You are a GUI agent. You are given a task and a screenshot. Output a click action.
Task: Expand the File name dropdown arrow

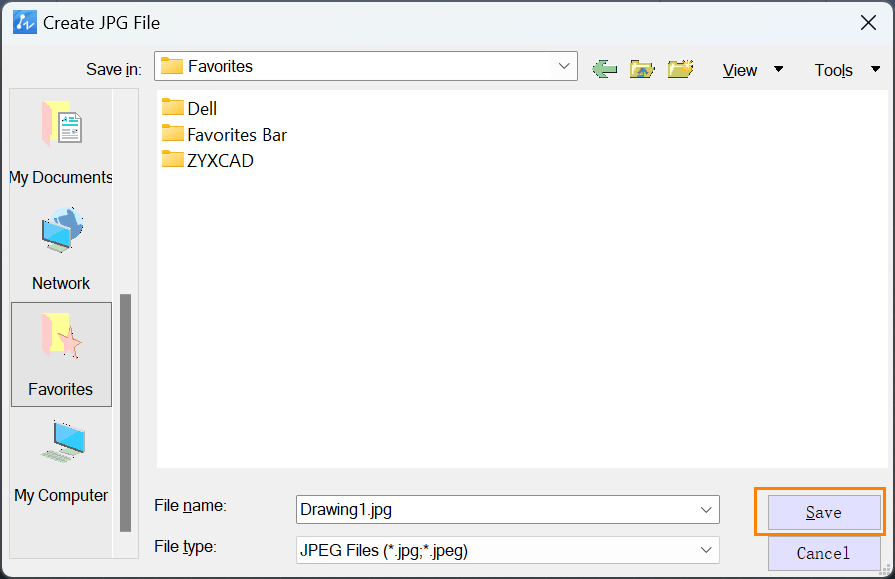tap(706, 509)
